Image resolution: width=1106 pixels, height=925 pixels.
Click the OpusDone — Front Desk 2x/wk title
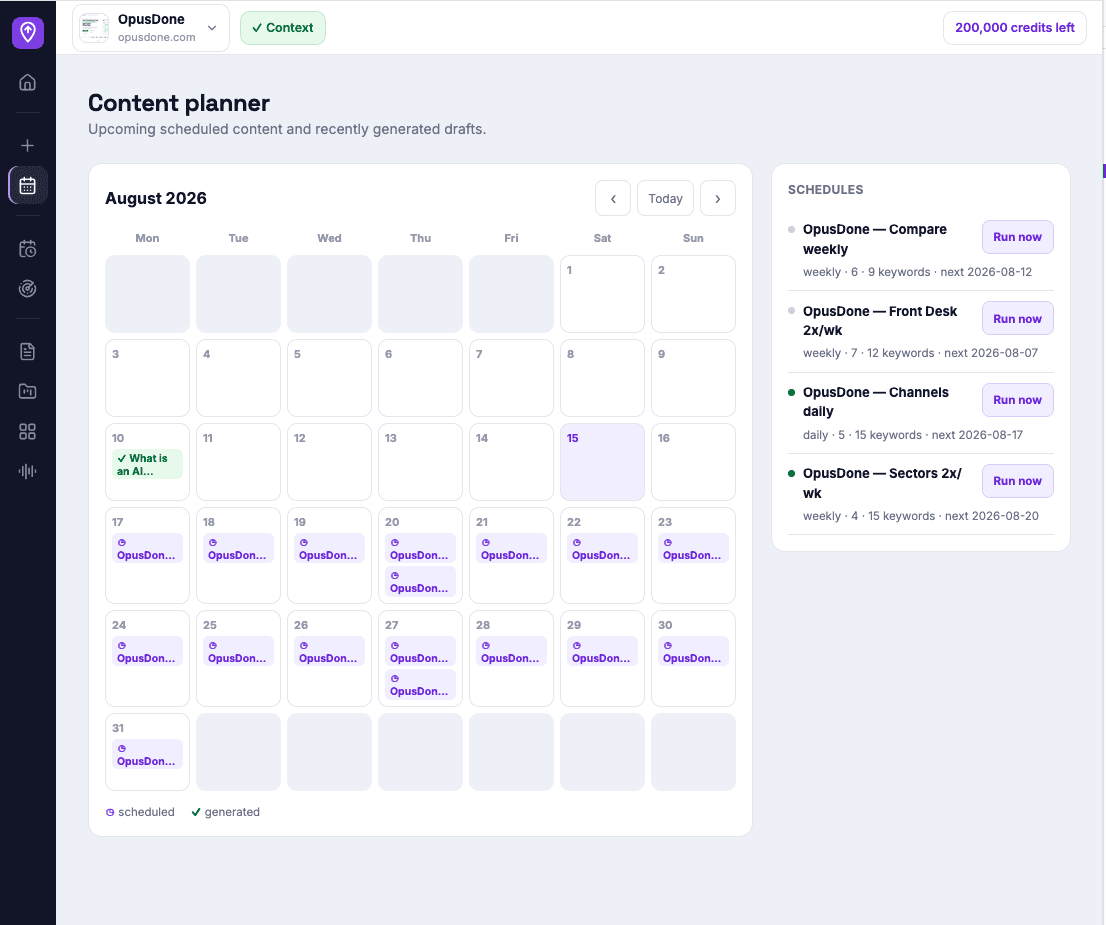[x=880, y=320]
